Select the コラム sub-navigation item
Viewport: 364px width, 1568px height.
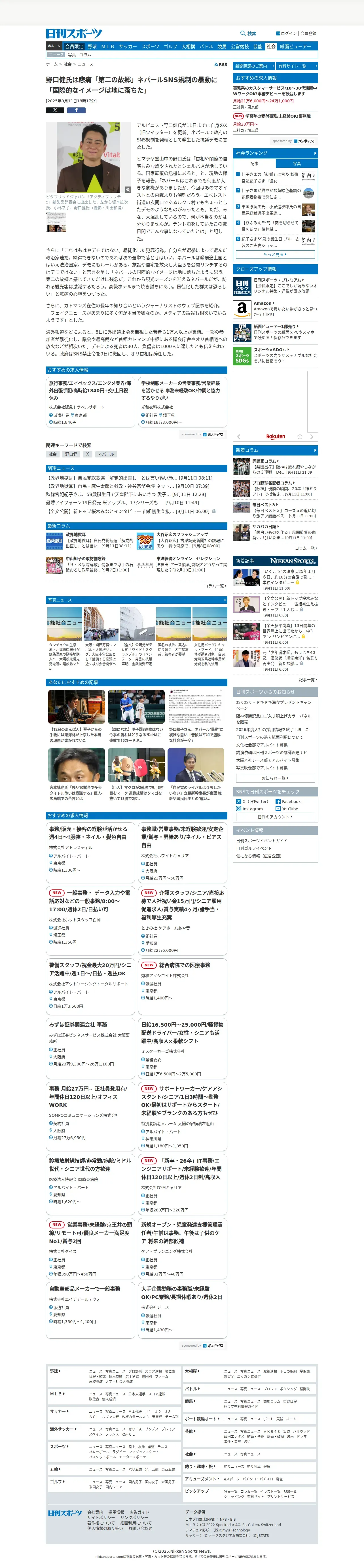[x=85, y=55]
